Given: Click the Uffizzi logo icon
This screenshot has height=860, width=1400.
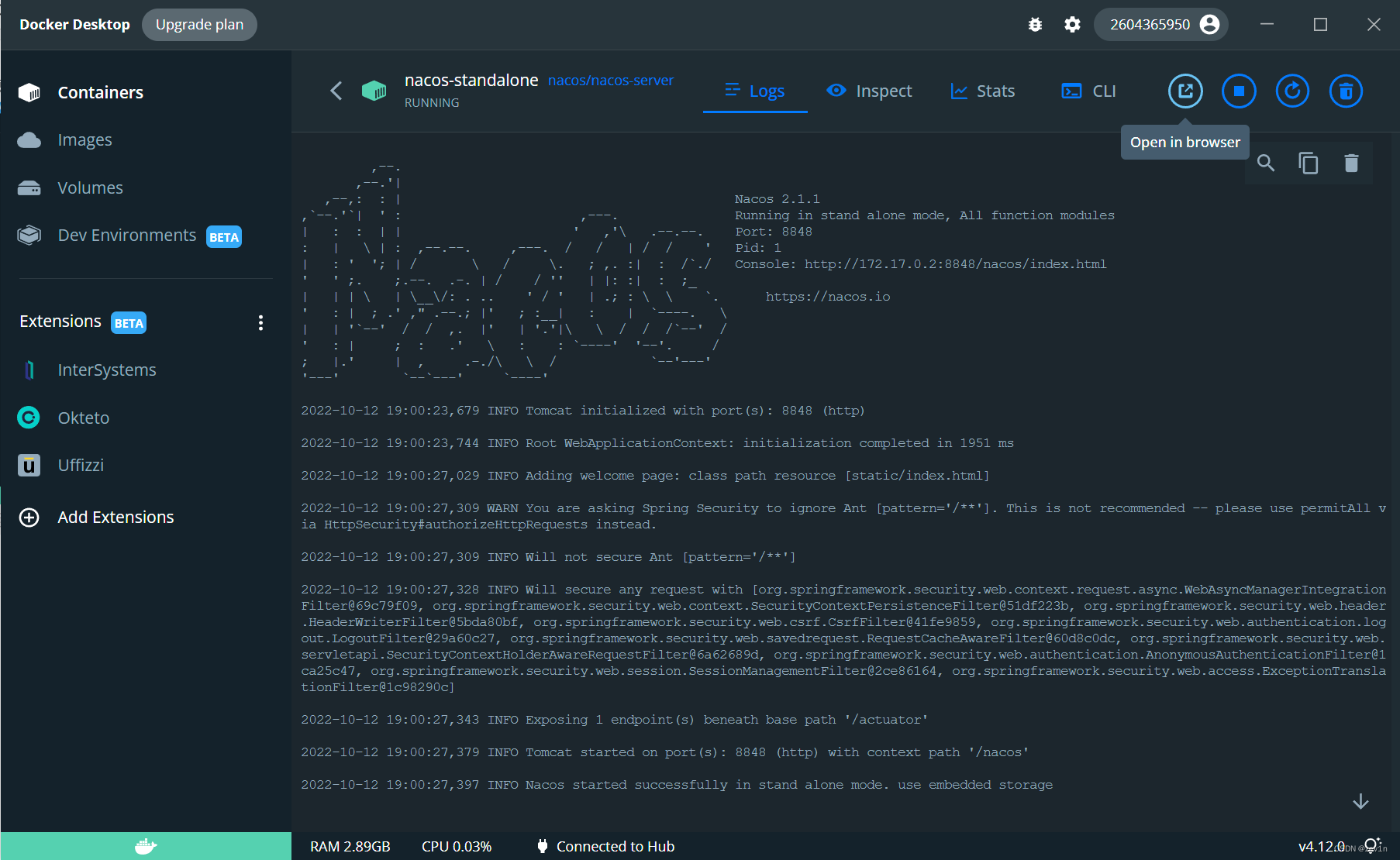Looking at the screenshot, I should pos(29,465).
